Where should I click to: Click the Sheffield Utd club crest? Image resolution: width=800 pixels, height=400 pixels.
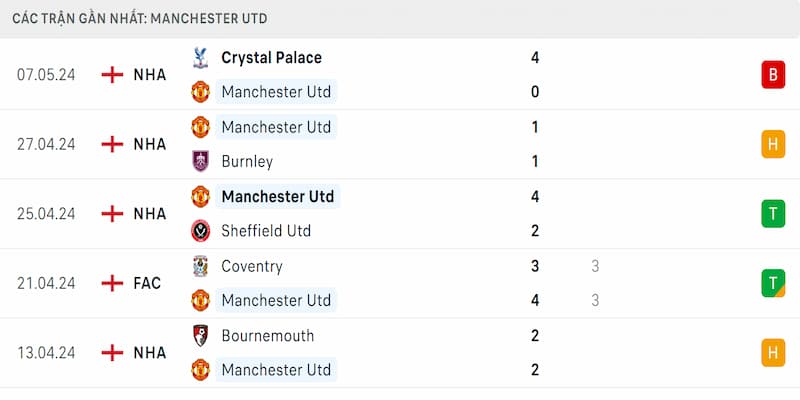(x=200, y=231)
